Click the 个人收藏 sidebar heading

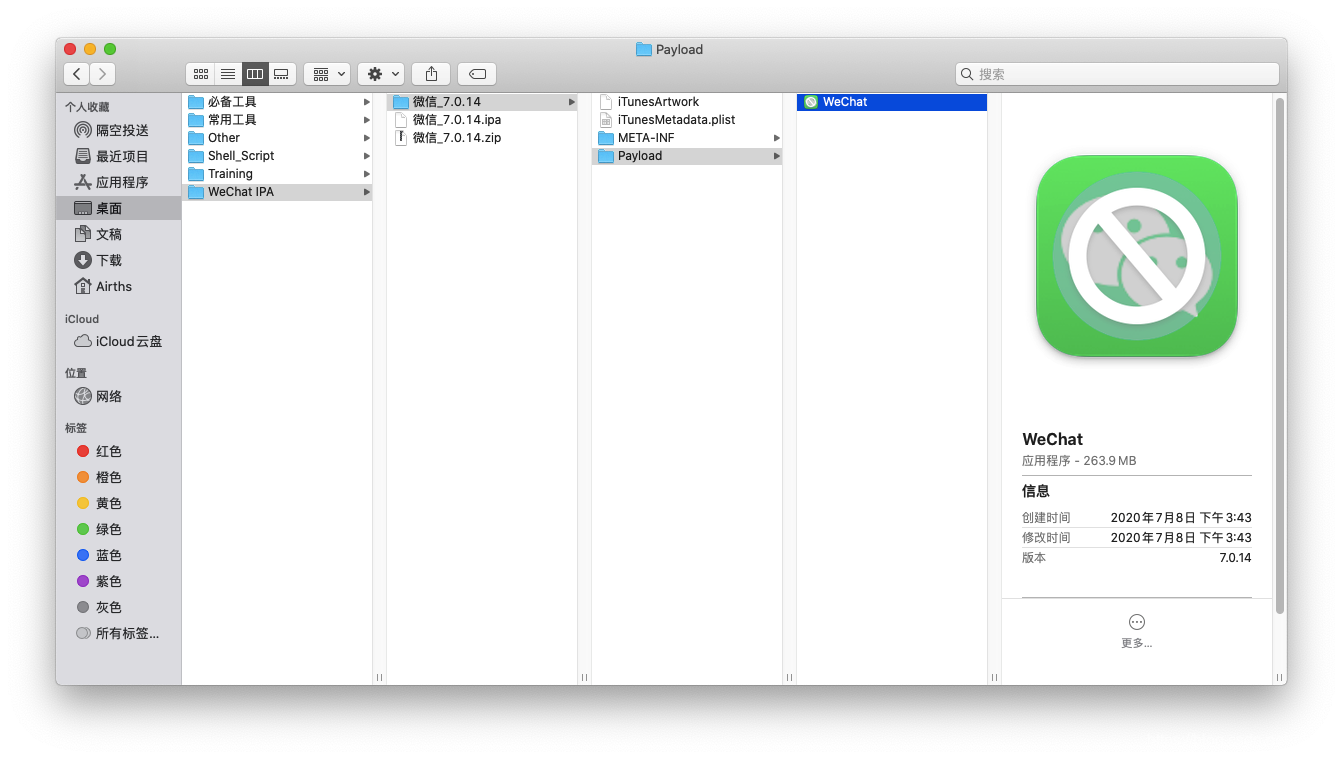coord(87,107)
